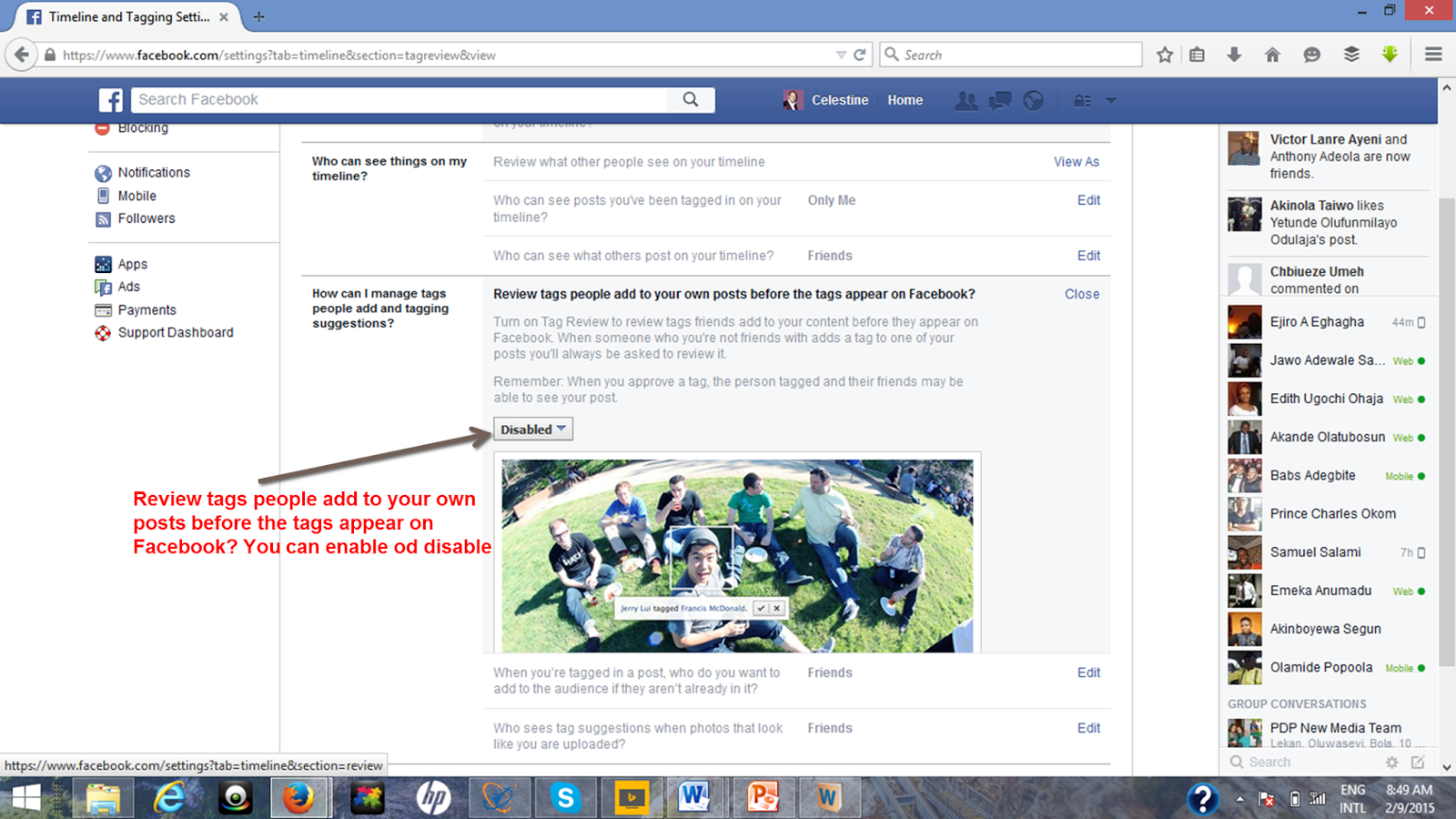Screen dimensions: 1456x819
Task: Open Facebook notifications globe icon
Action: (1033, 100)
